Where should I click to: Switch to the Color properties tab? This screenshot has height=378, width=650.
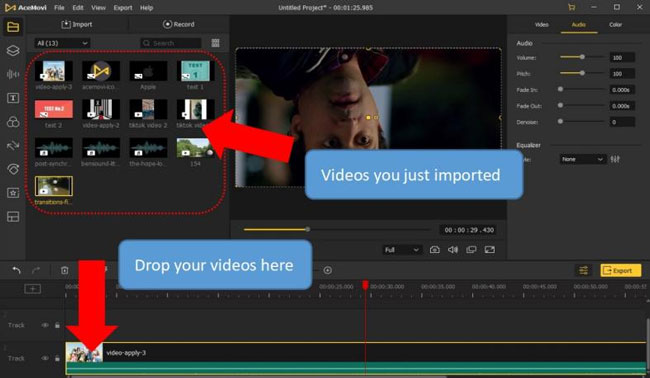coord(615,24)
